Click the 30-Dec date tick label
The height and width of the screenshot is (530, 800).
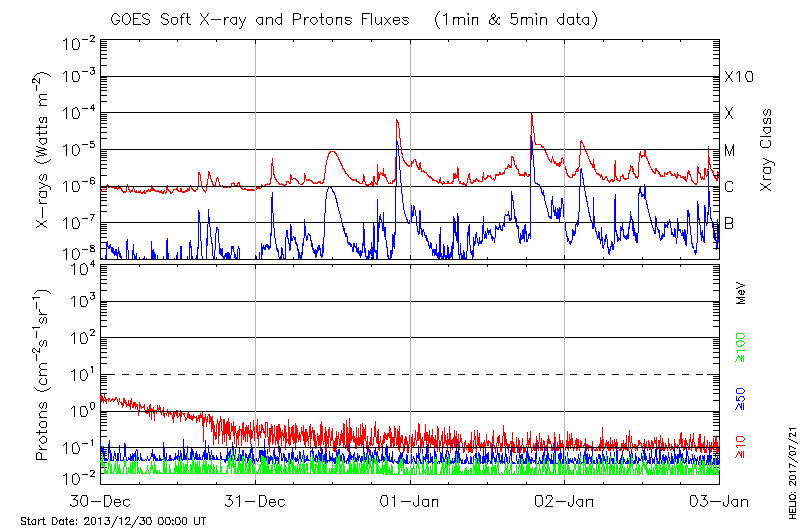click(x=101, y=502)
